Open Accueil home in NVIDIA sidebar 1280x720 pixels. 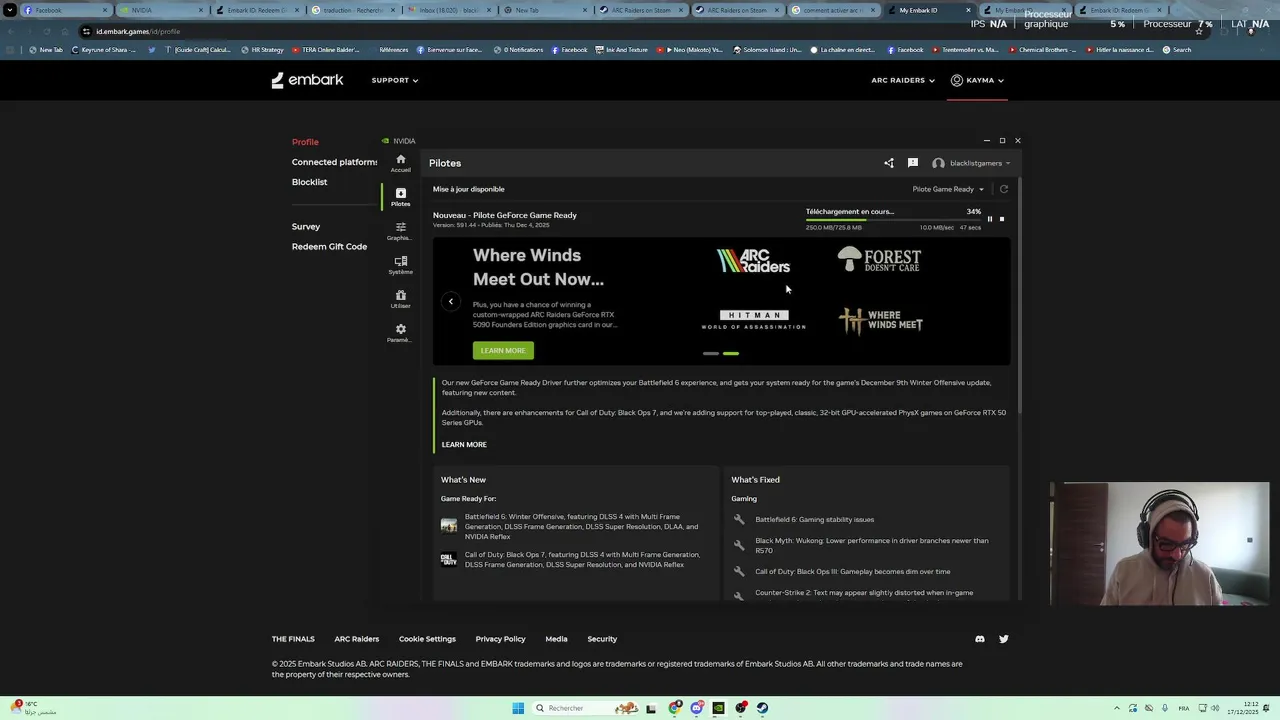coord(400,163)
